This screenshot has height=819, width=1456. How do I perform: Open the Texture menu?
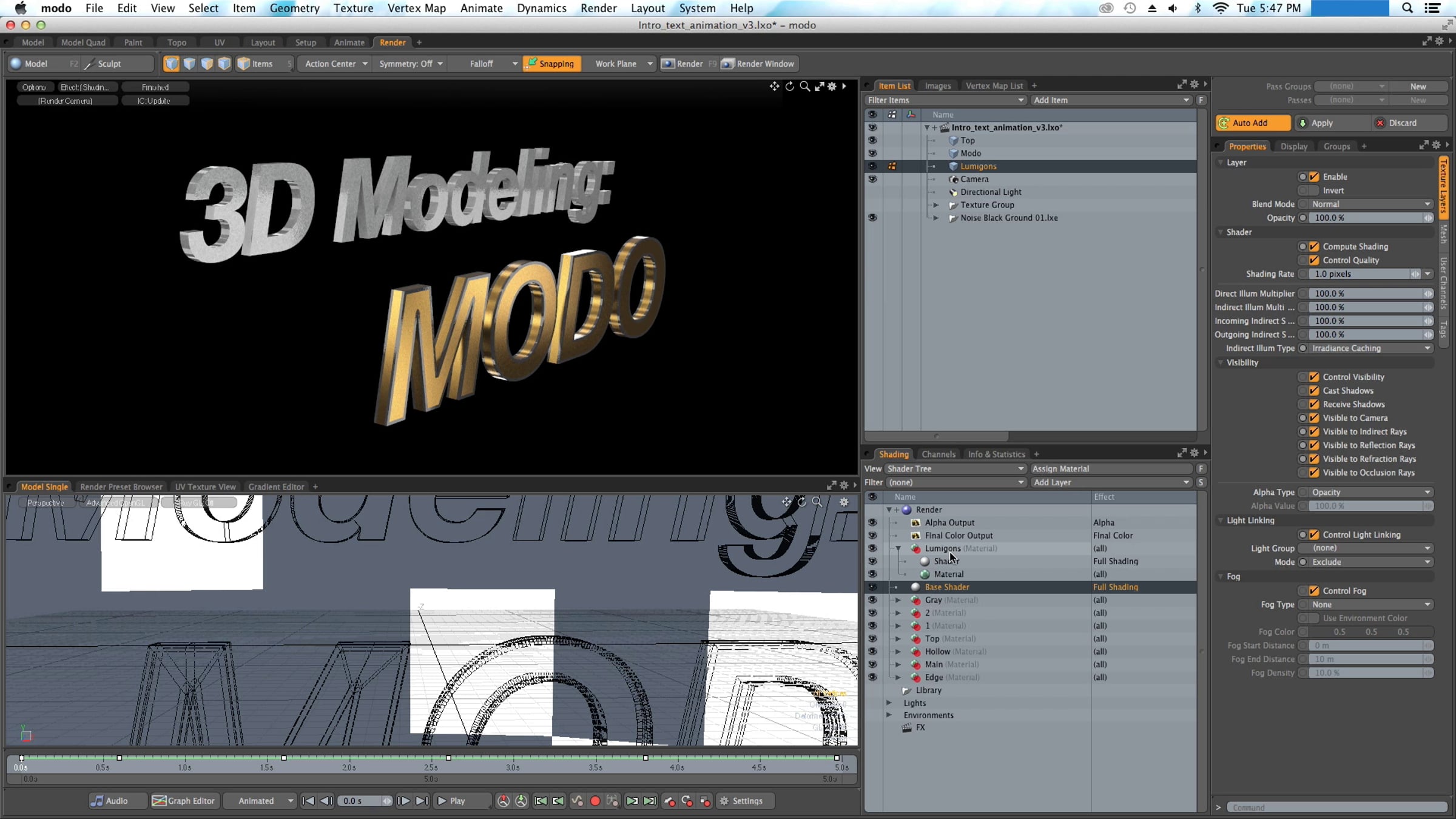point(353,8)
